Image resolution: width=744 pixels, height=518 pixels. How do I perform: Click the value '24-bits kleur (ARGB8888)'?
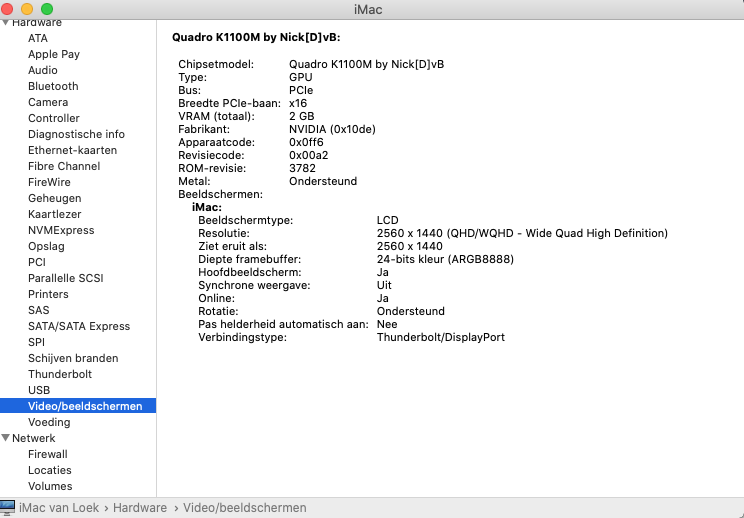pyautogui.click(x=445, y=259)
